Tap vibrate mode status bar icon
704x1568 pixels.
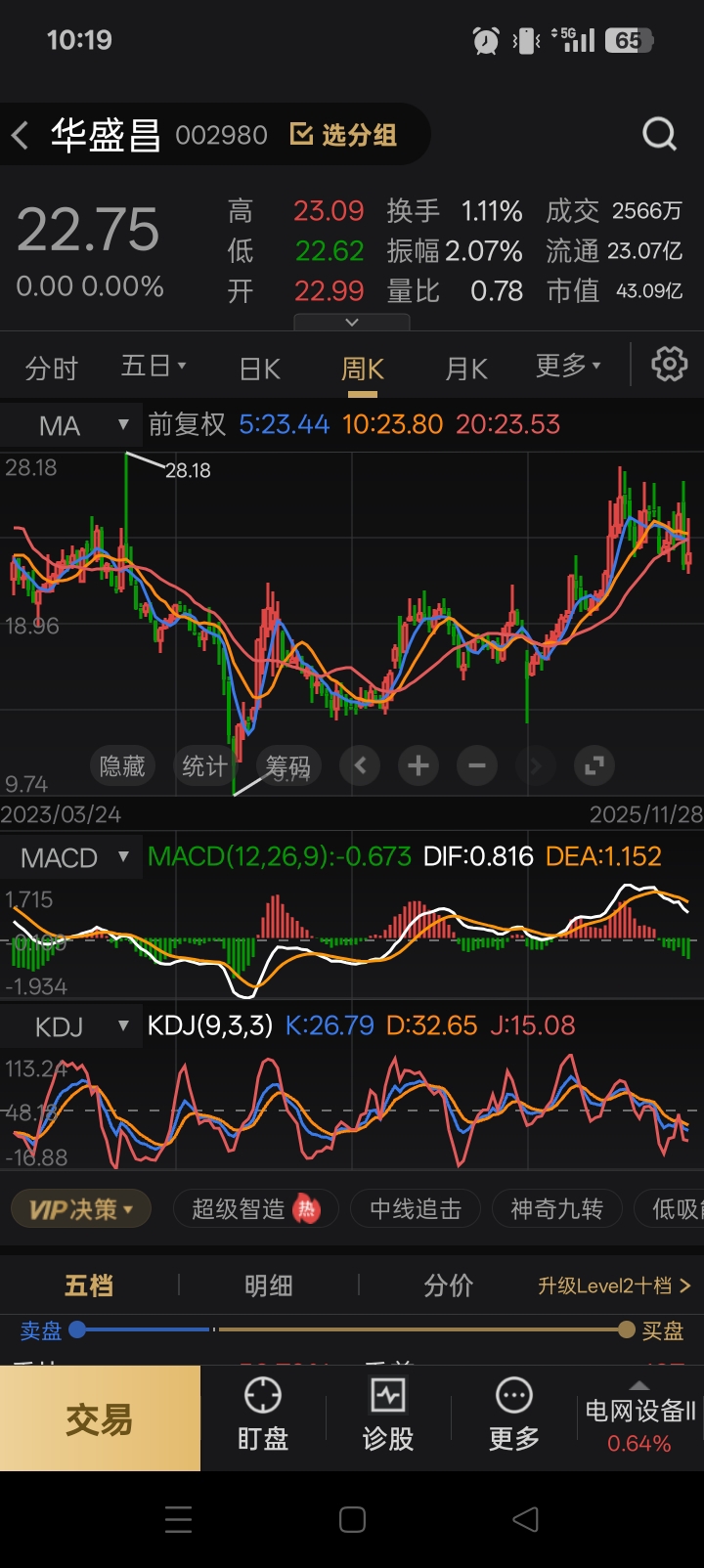click(x=526, y=40)
